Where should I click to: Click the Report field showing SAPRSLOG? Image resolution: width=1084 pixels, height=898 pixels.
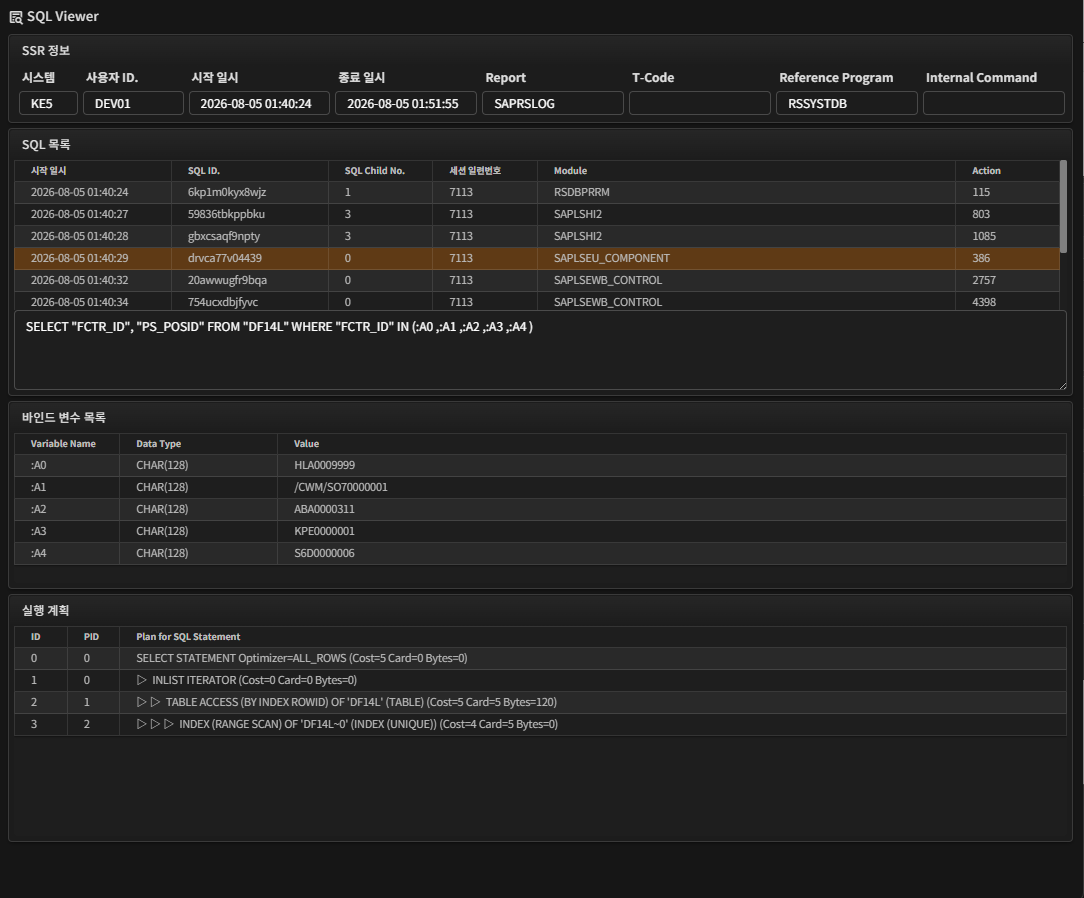pyautogui.click(x=553, y=103)
